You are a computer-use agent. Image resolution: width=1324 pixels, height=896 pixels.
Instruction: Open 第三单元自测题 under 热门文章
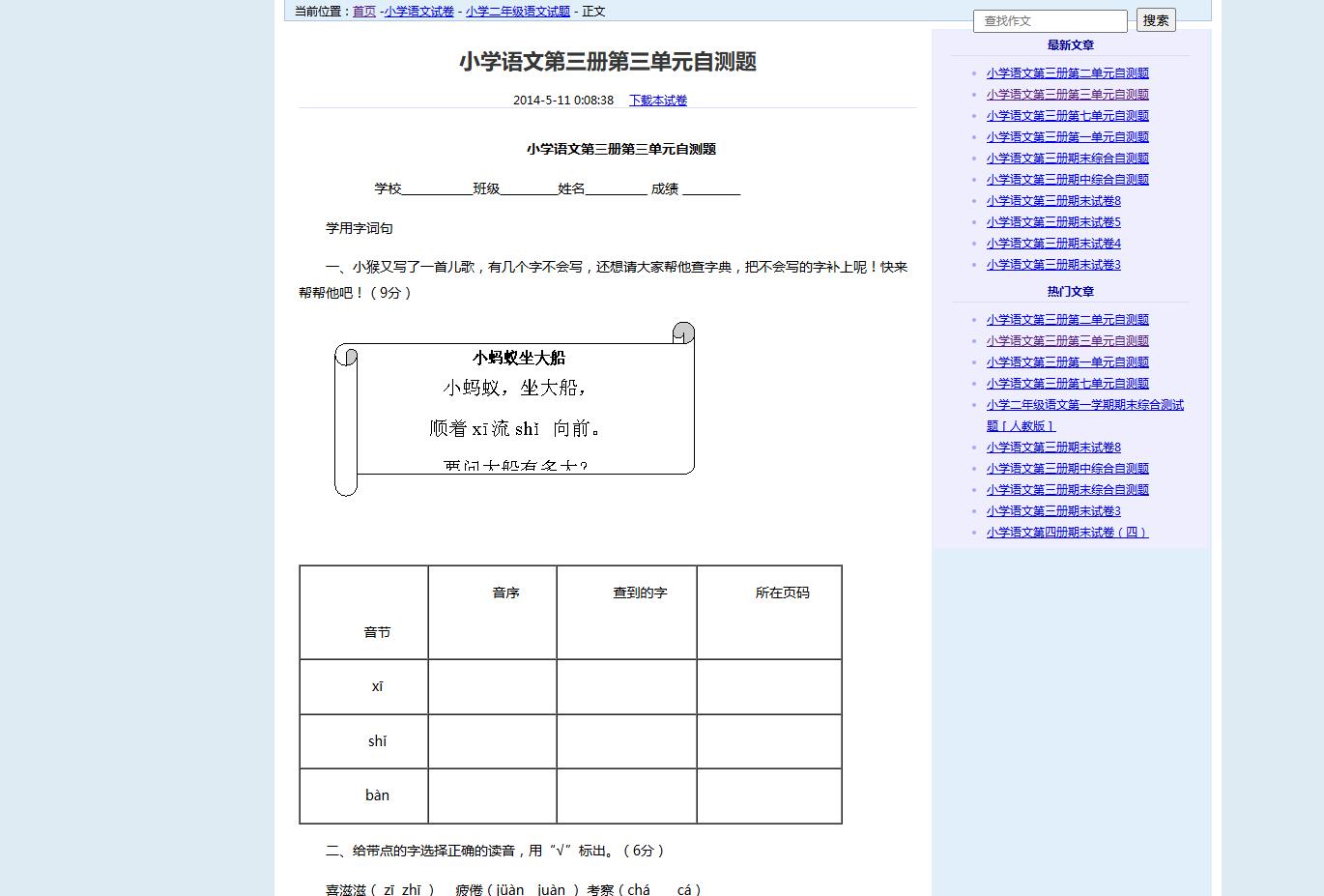(1068, 341)
